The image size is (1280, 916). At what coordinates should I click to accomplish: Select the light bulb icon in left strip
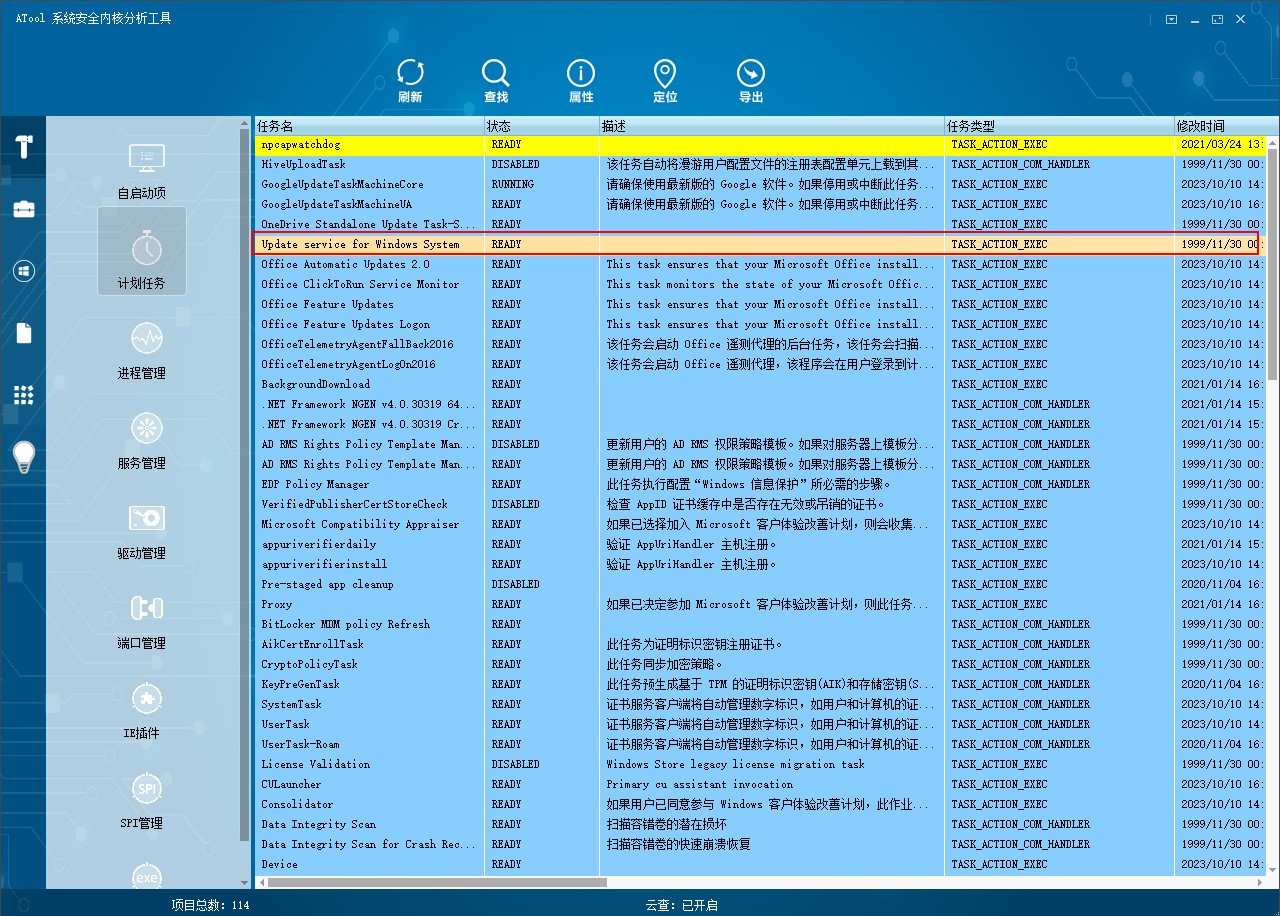(x=23, y=457)
